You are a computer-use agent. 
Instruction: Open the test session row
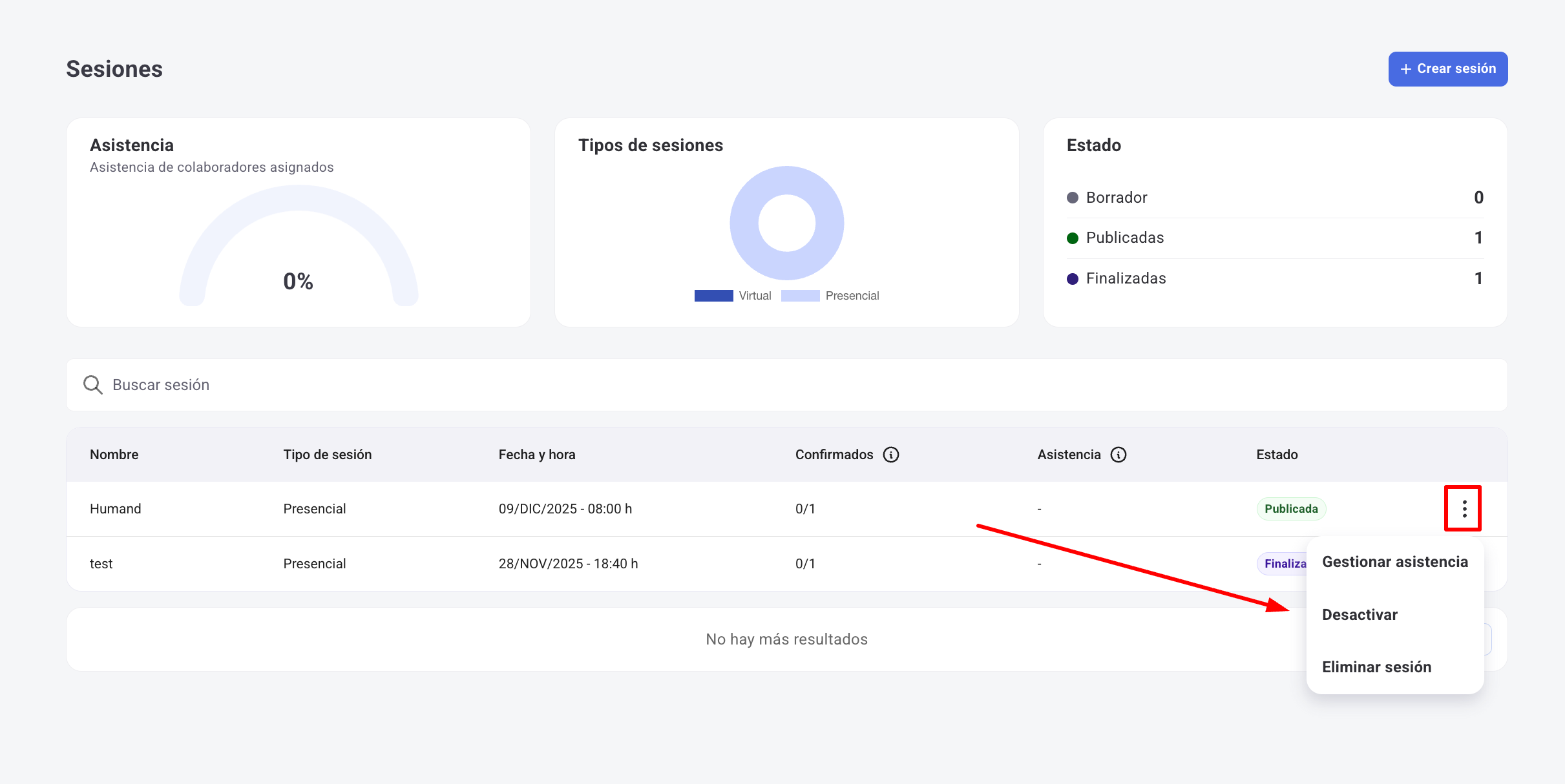101,564
